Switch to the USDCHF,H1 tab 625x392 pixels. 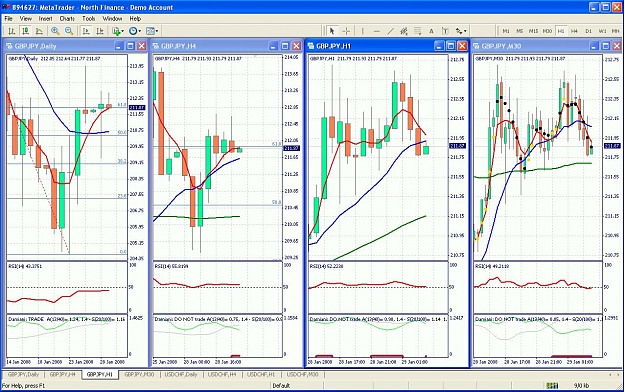tap(261, 374)
